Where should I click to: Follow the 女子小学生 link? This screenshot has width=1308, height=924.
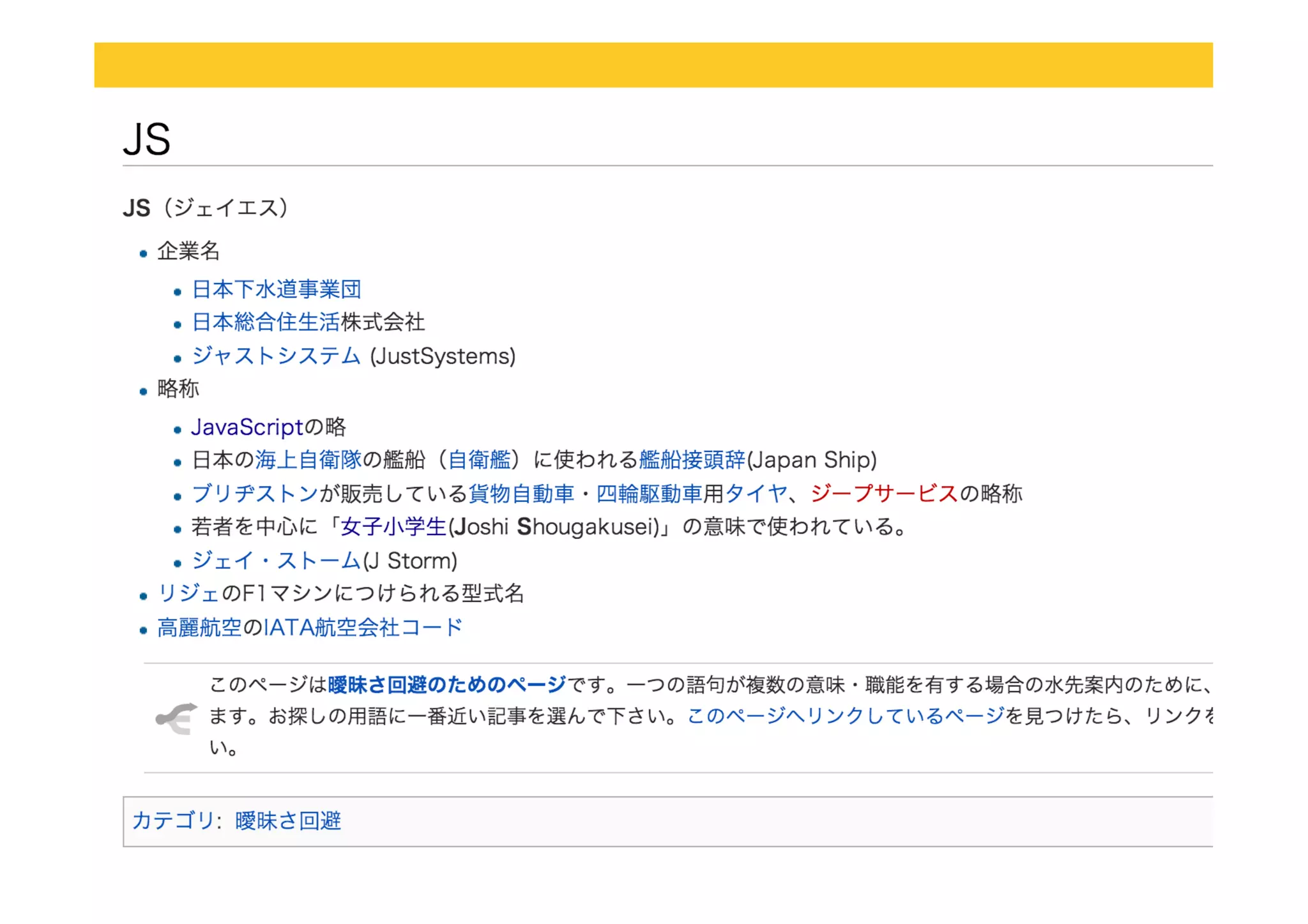(x=393, y=527)
